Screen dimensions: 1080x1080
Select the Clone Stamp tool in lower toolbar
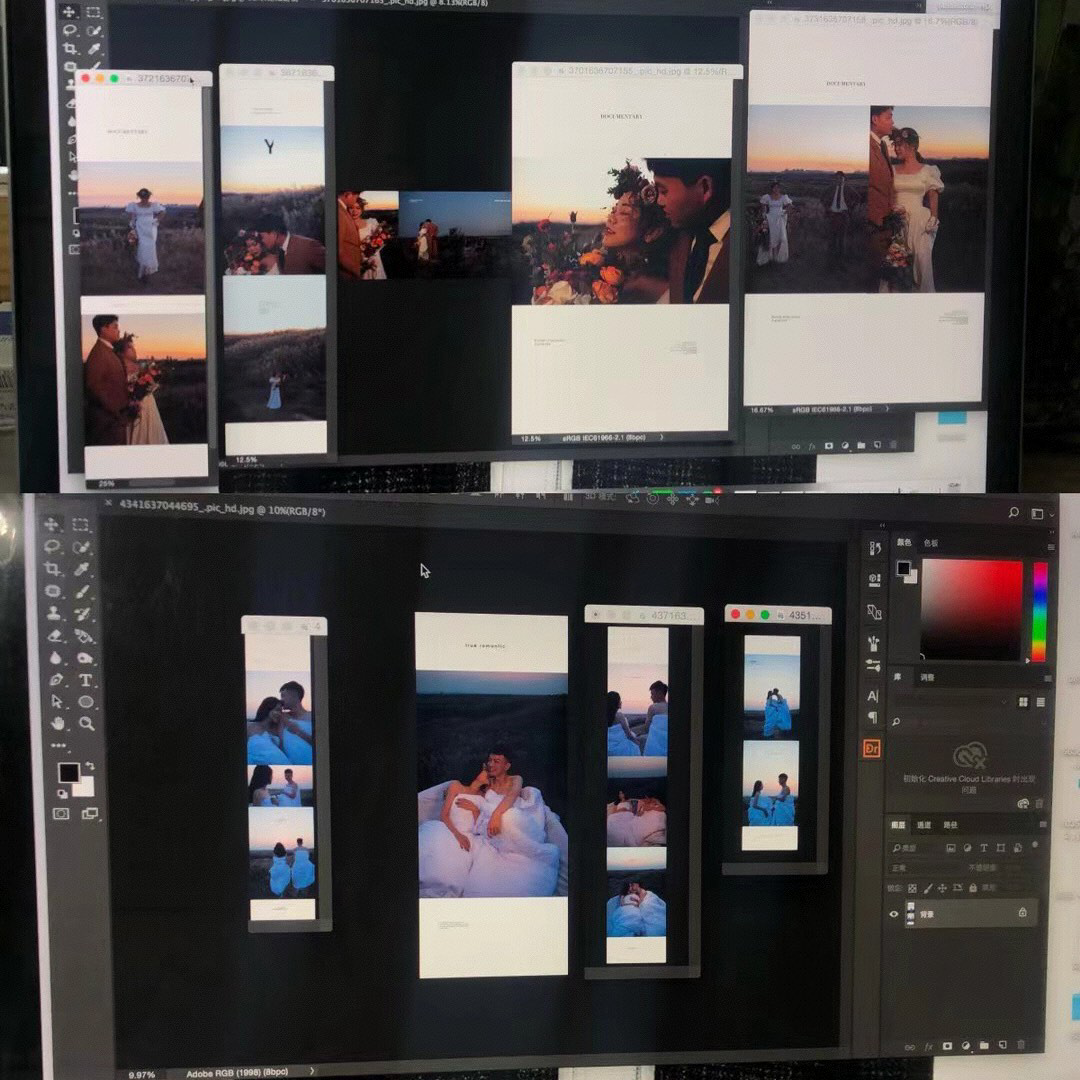[x=53, y=613]
